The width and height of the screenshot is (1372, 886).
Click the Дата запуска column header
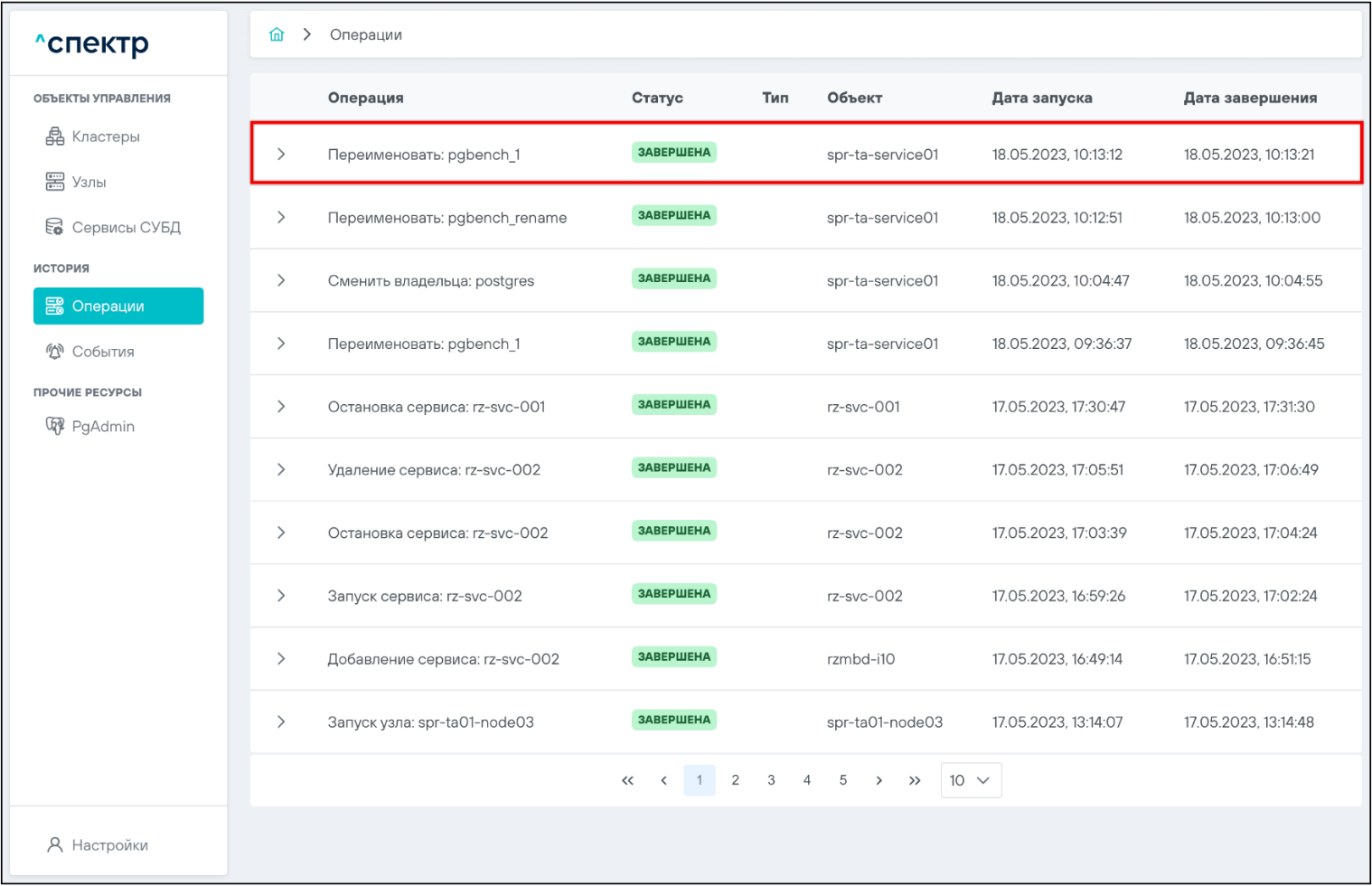point(1041,98)
